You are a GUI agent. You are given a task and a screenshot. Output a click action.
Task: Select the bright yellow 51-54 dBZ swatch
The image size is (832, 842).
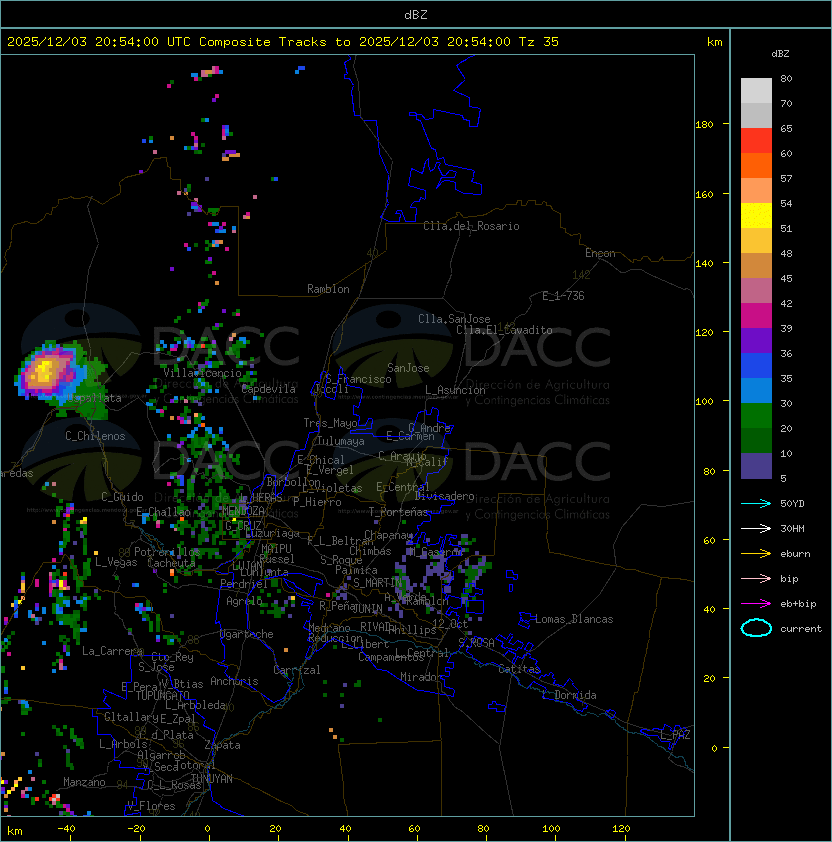pyautogui.click(x=756, y=216)
